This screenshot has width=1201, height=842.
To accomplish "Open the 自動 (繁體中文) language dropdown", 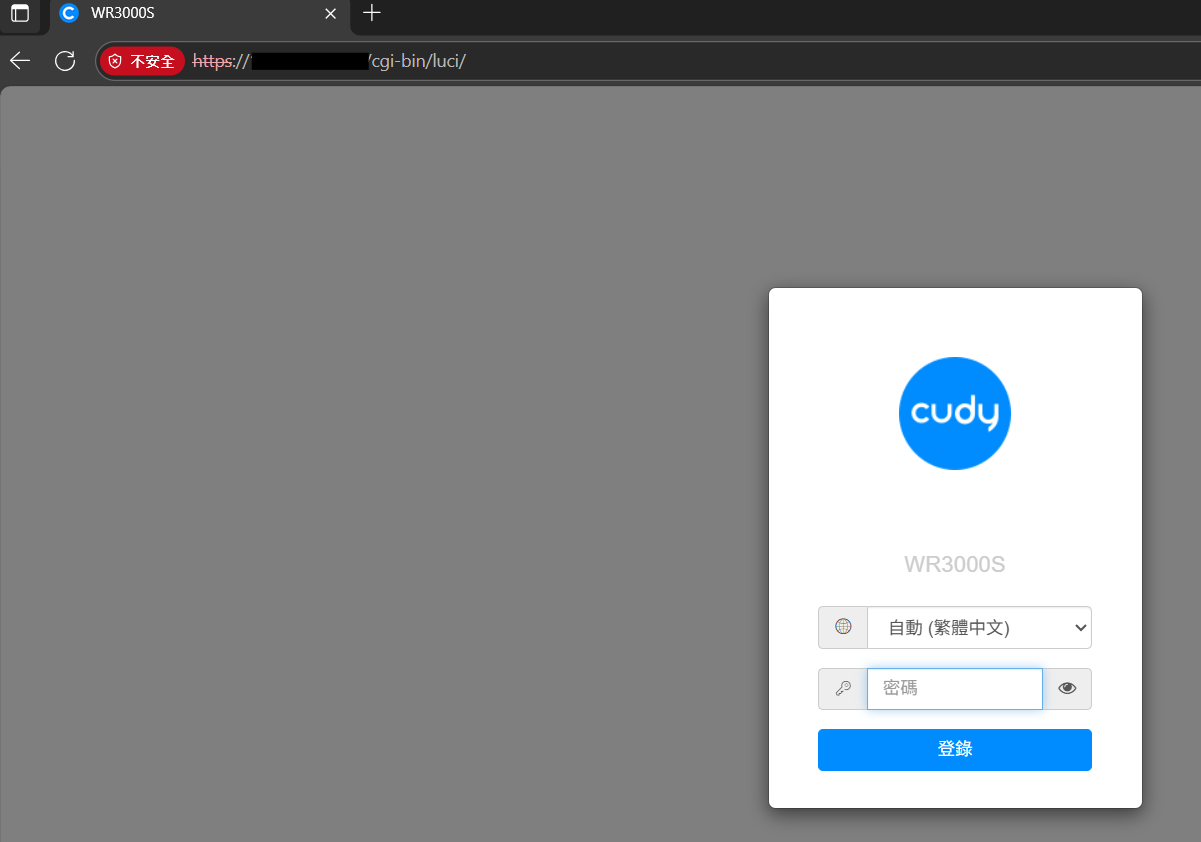I will (979, 628).
